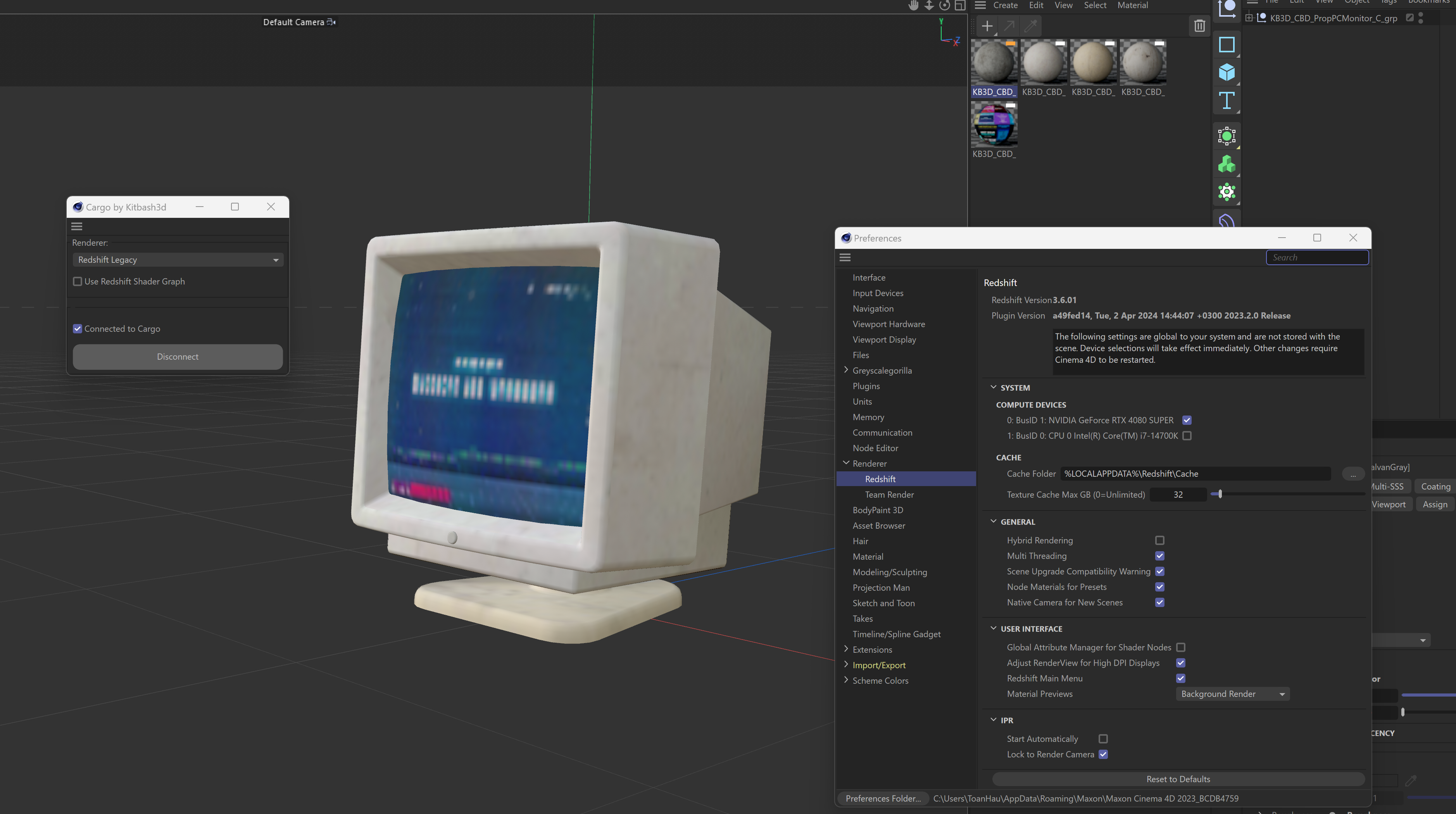
Task: Click the Assign button at right edge
Action: 1435,504
